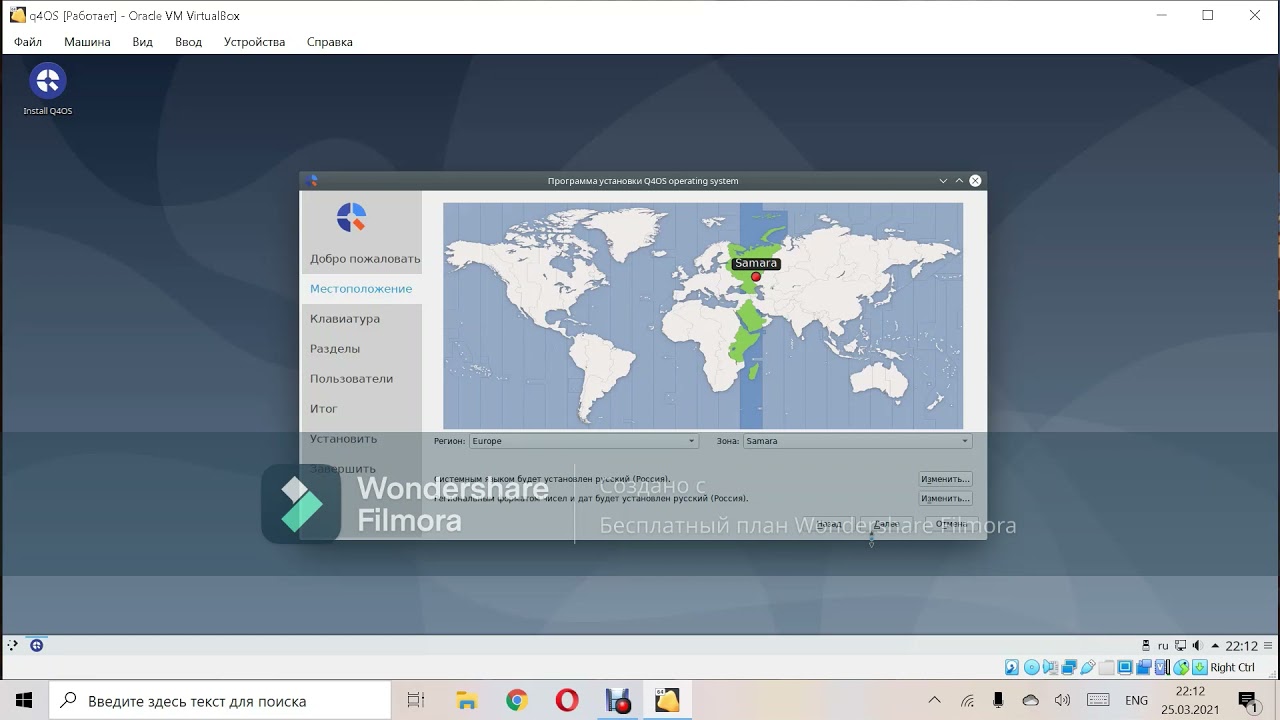Open the Install Q4OS desktop icon

pos(48,89)
